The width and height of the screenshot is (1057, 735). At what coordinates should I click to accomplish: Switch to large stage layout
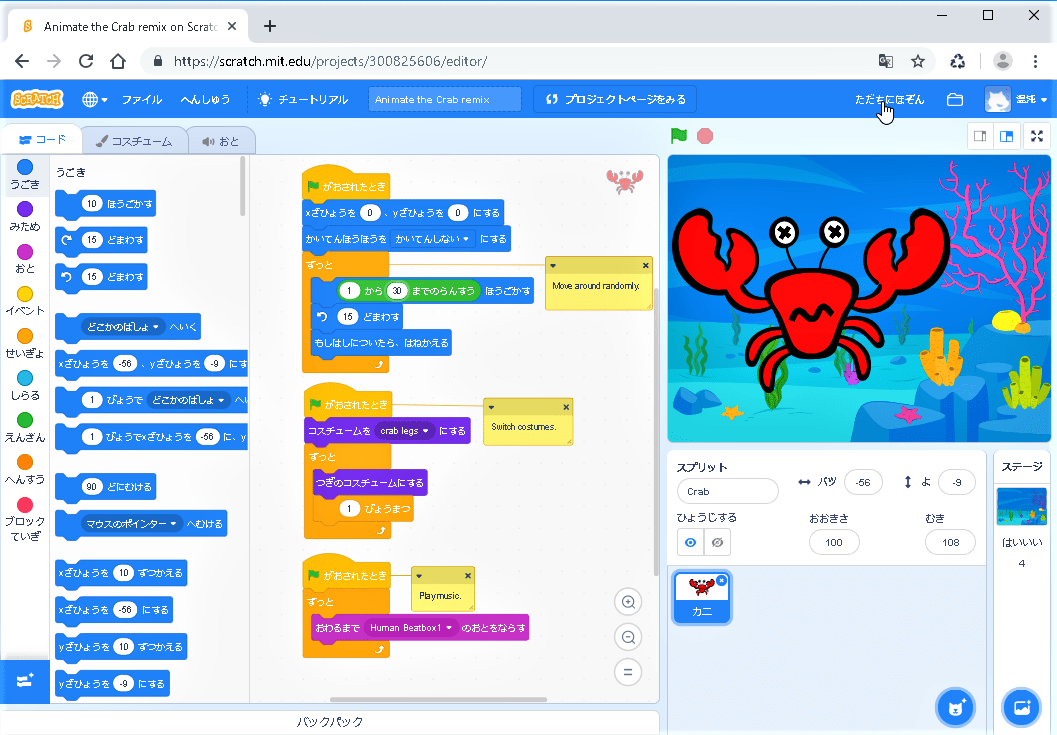pyautogui.click(x=1006, y=136)
